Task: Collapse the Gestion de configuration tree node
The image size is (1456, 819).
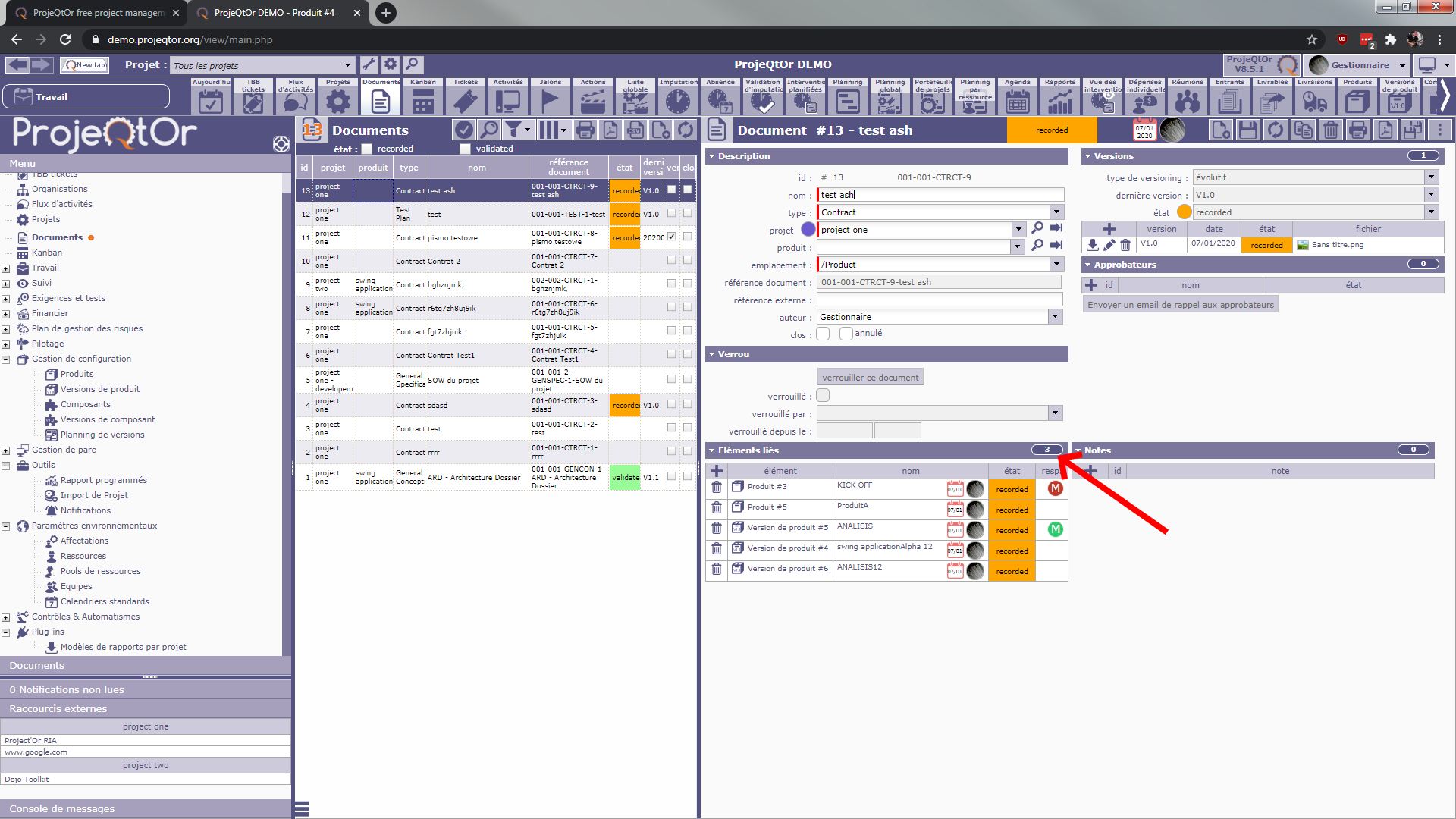Action: pyautogui.click(x=6, y=359)
